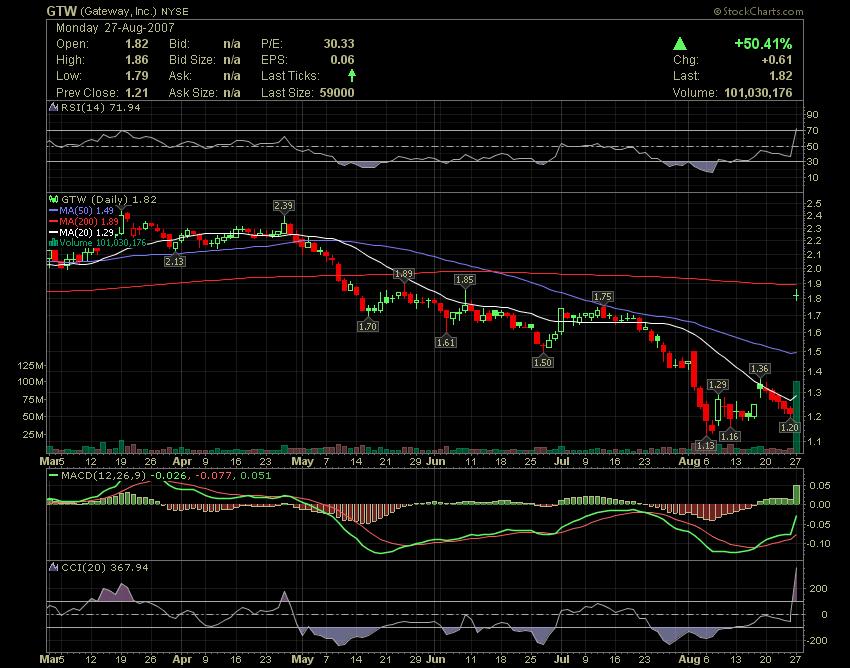Click the -0.10 MACD axis label

(819, 544)
